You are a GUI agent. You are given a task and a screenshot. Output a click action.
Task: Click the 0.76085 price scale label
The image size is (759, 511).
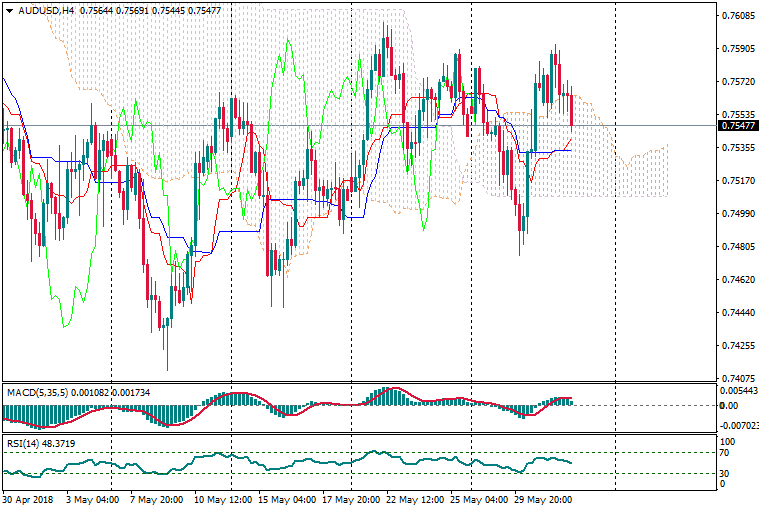[x=737, y=16]
